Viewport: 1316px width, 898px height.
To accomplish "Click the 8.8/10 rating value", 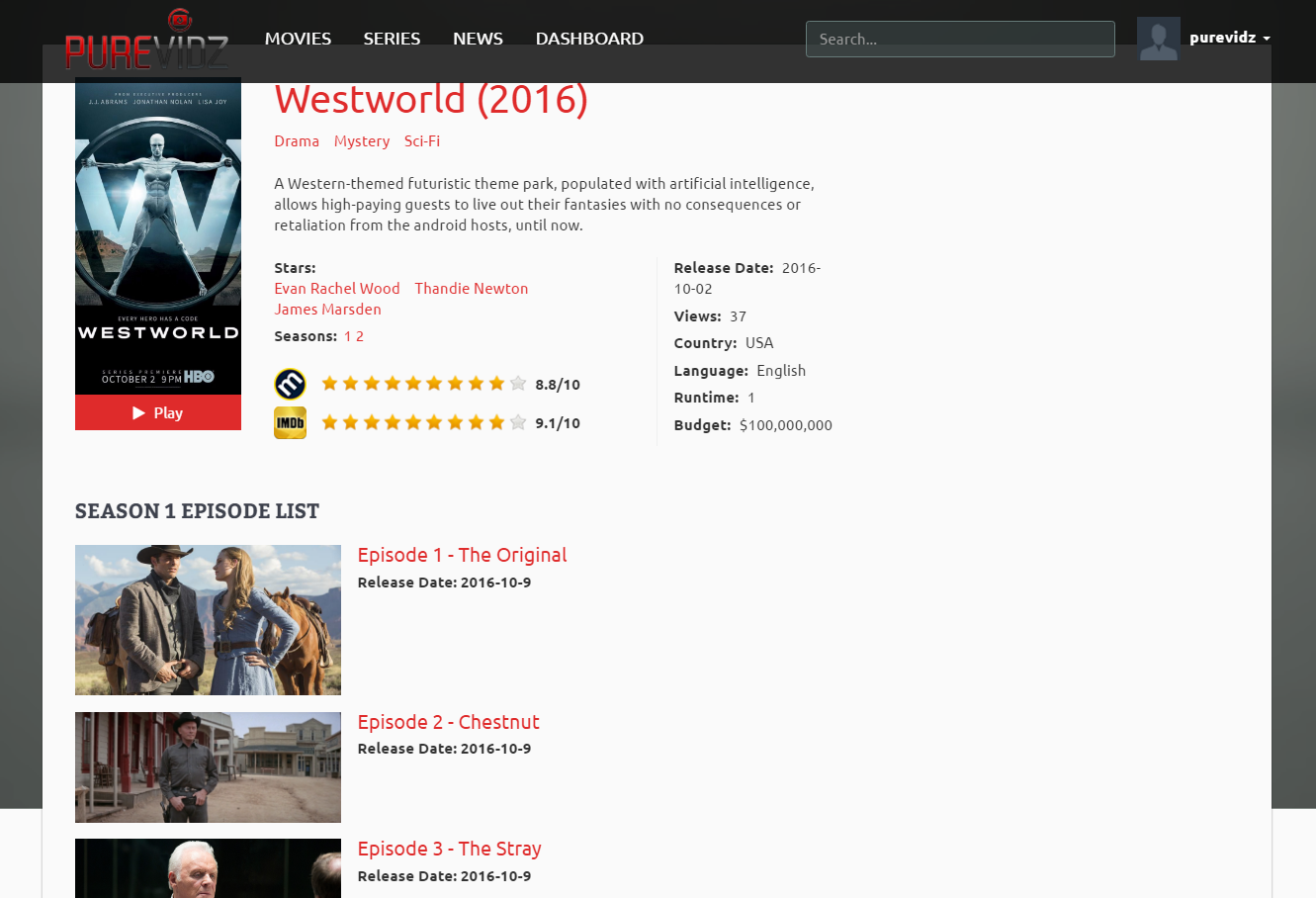I will 558,385.
